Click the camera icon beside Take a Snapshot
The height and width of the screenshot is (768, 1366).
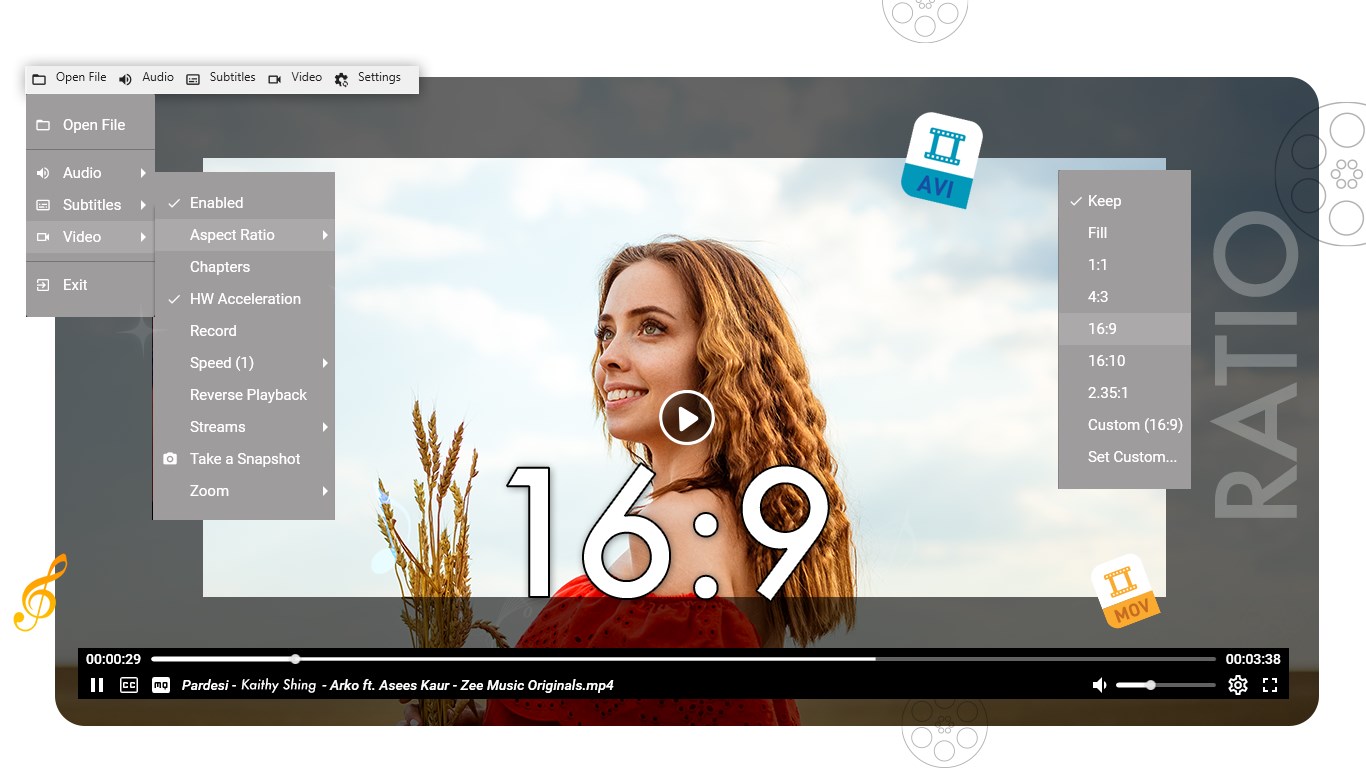[170, 458]
